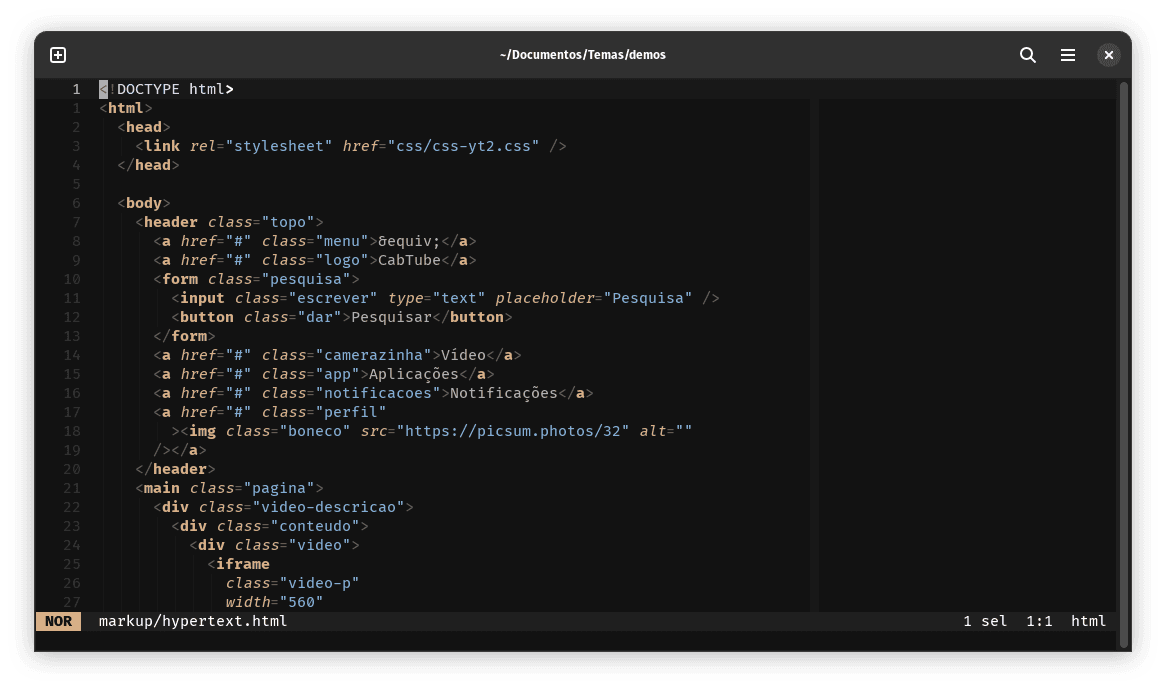1166x689 pixels.
Task: Click the 1:1 cursor position indicator
Action: (x=1039, y=621)
